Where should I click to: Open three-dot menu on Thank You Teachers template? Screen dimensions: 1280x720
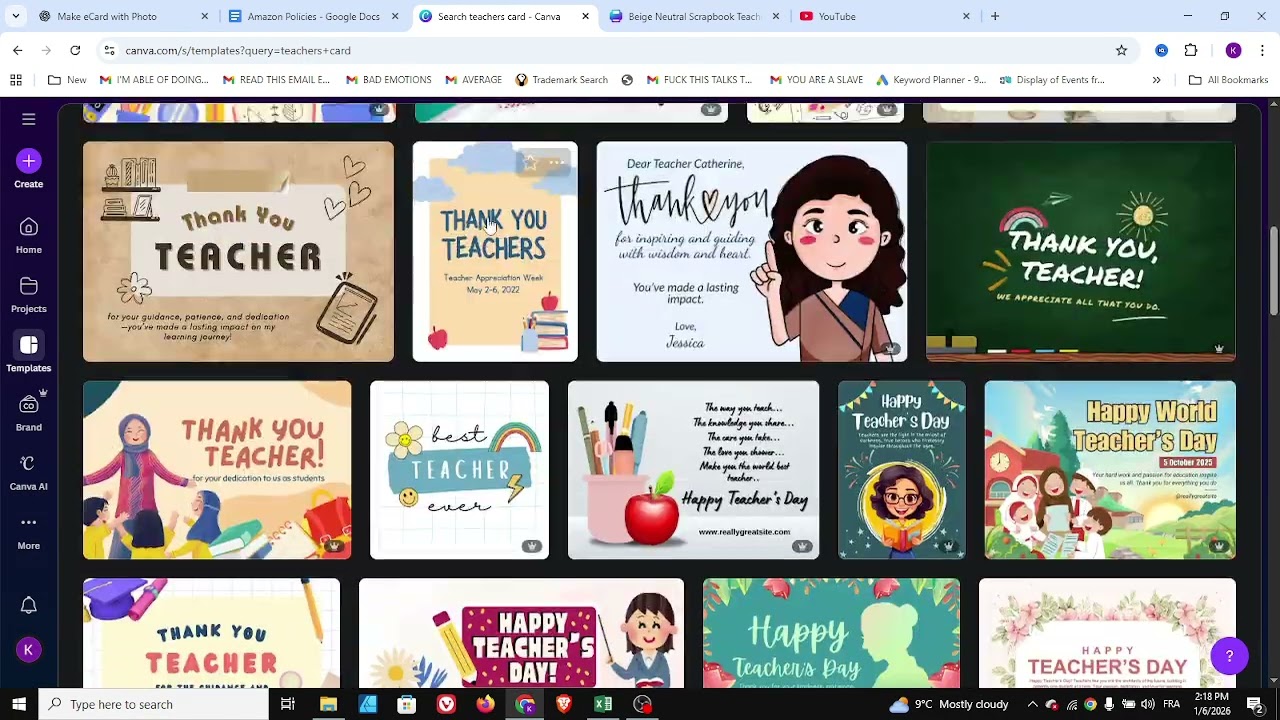click(557, 162)
